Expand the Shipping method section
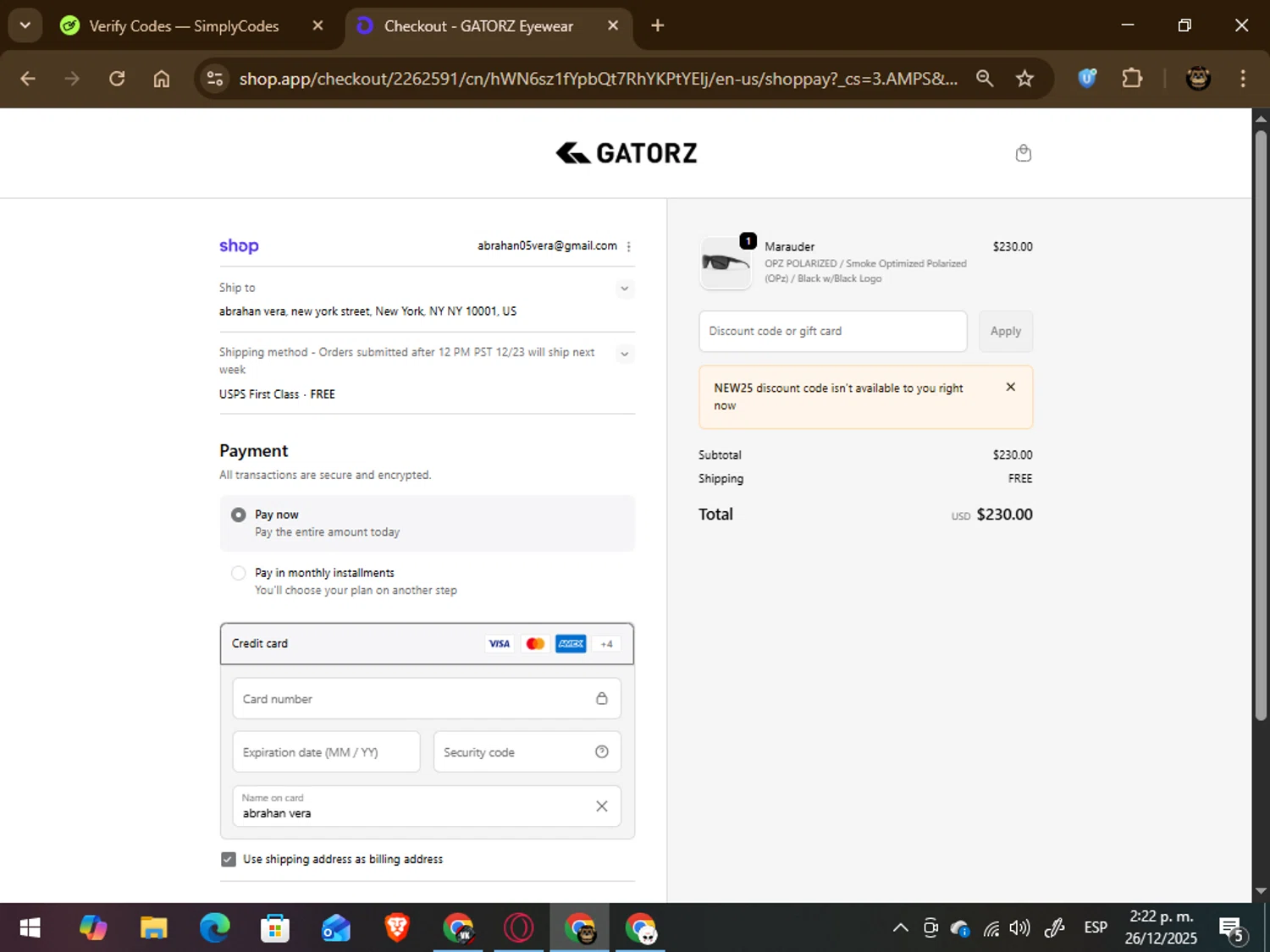 [x=624, y=354]
